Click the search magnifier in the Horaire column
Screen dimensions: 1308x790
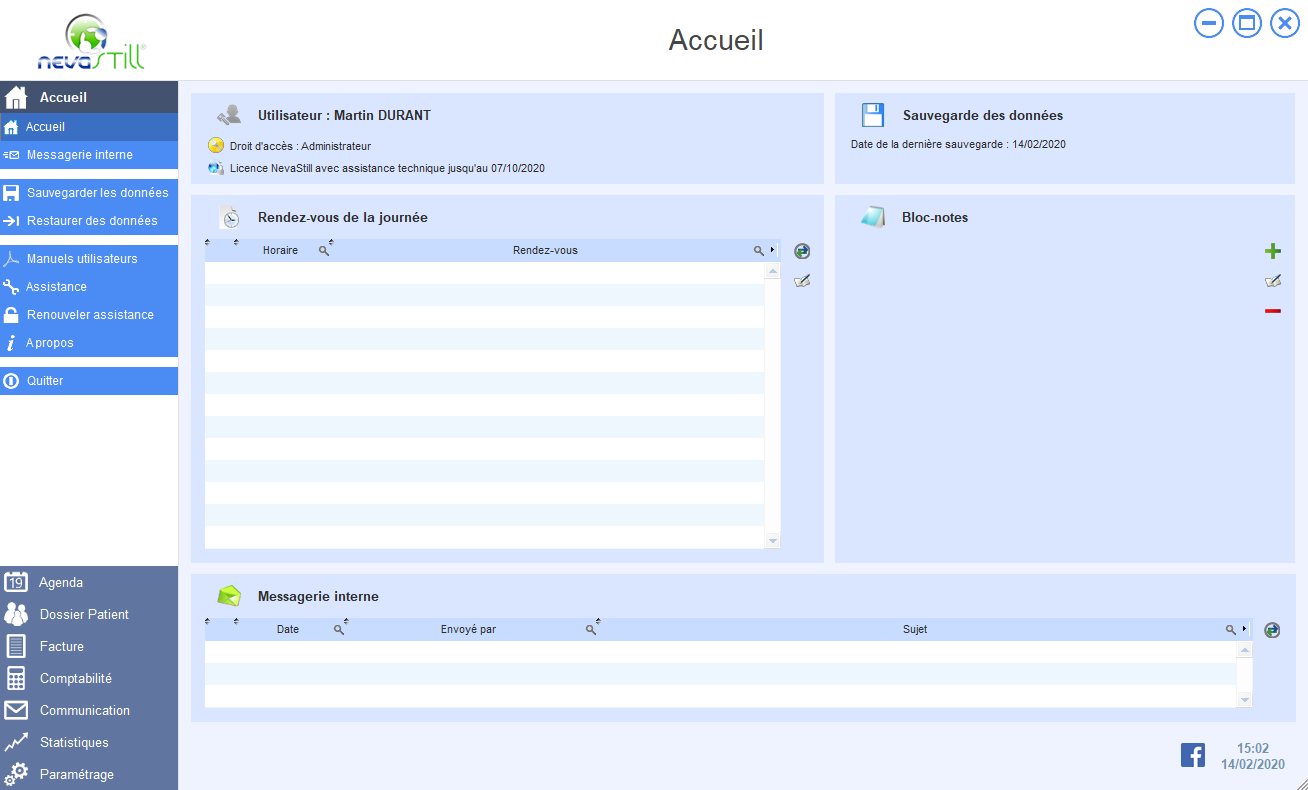(323, 251)
